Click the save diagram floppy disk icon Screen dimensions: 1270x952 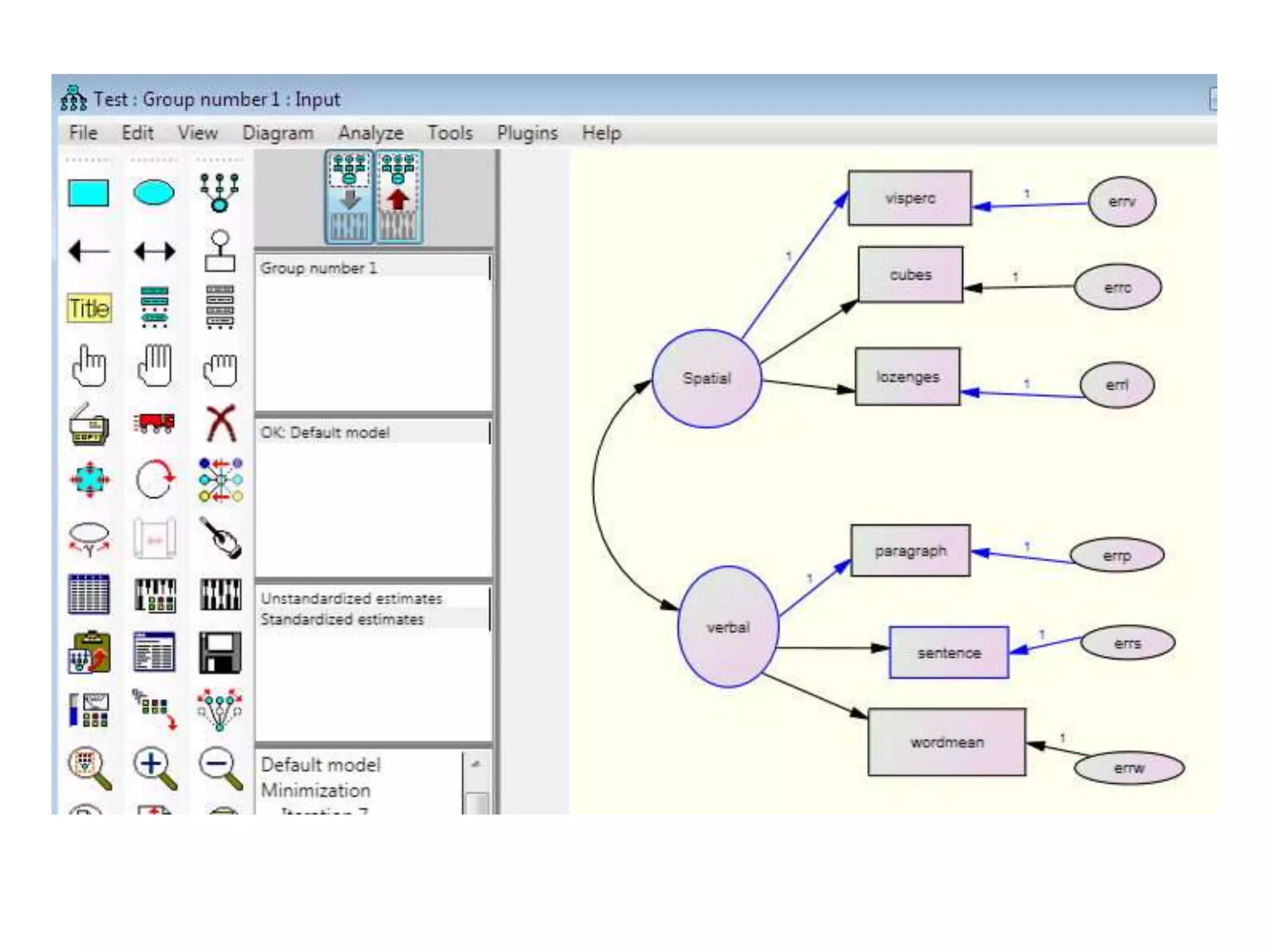[220, 652]
